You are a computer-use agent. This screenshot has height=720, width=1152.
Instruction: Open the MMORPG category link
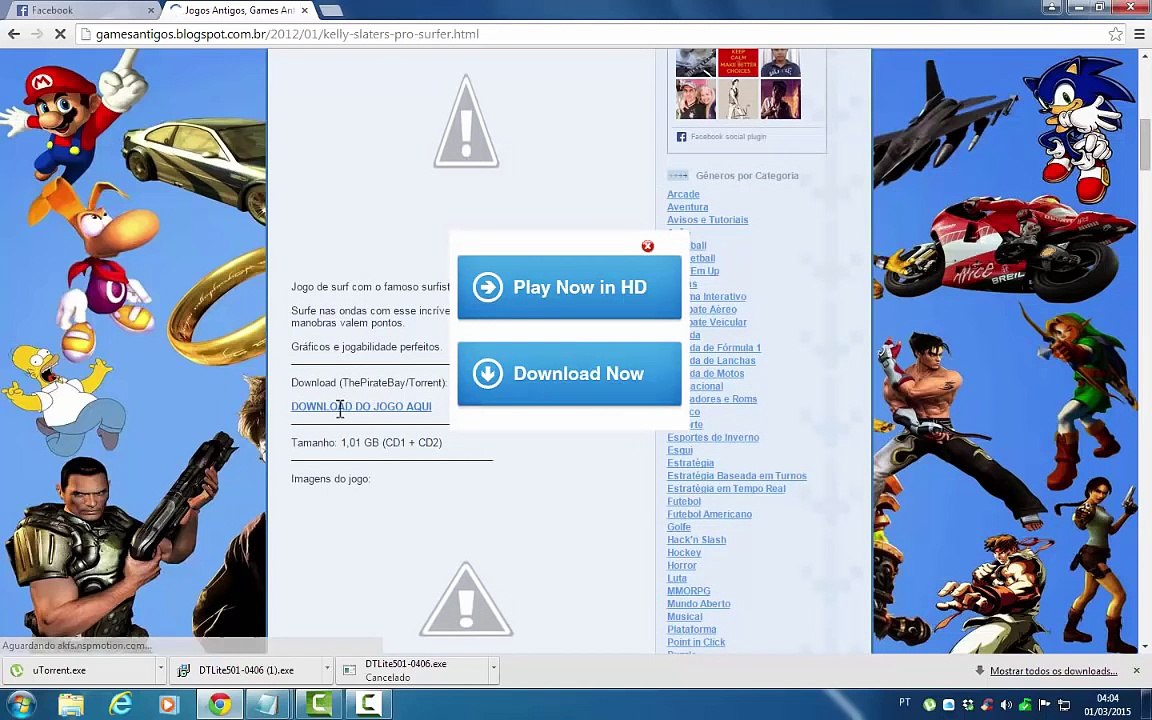pos(688,591)
